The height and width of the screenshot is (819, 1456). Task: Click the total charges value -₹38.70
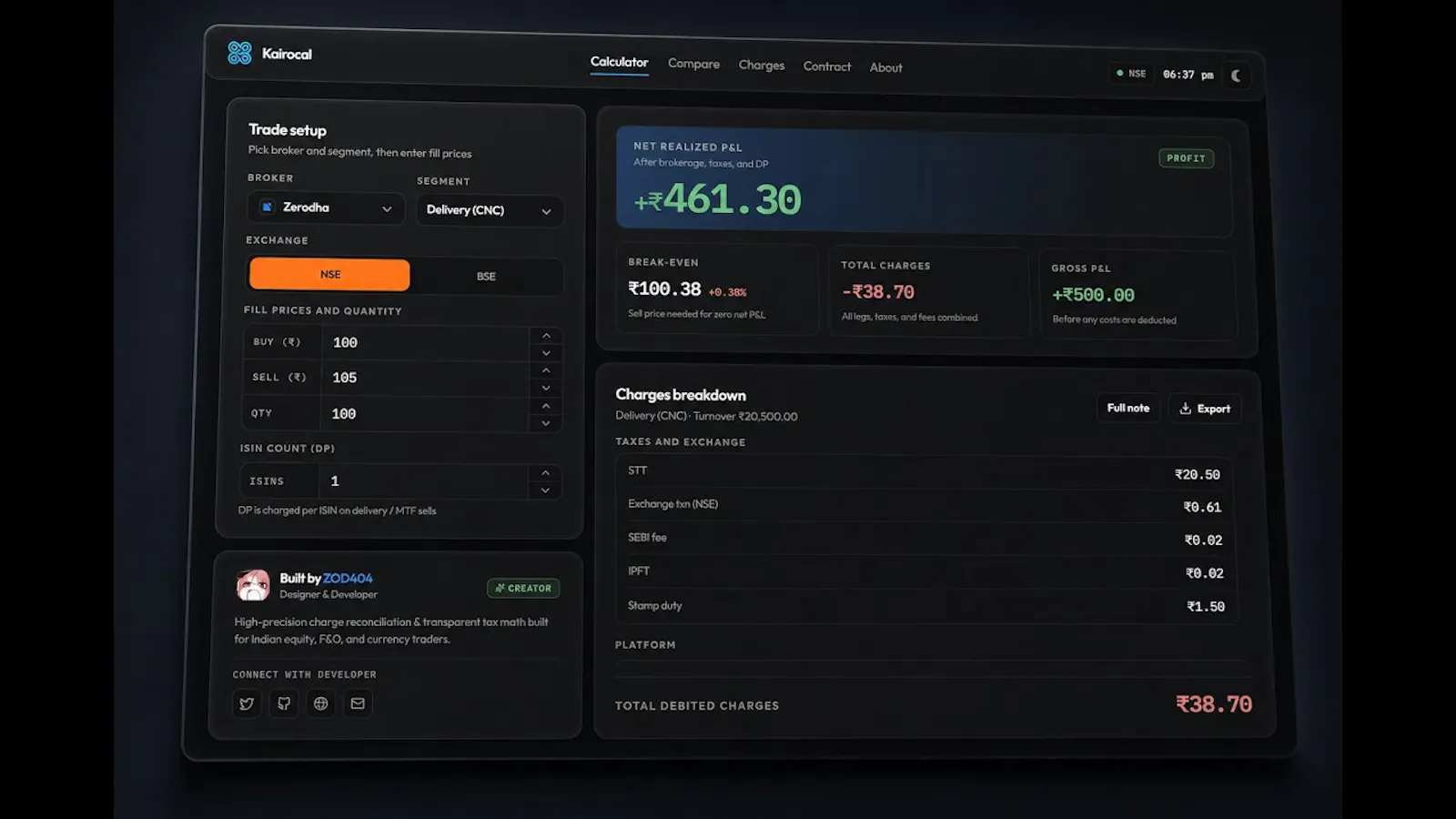(878, 292)
